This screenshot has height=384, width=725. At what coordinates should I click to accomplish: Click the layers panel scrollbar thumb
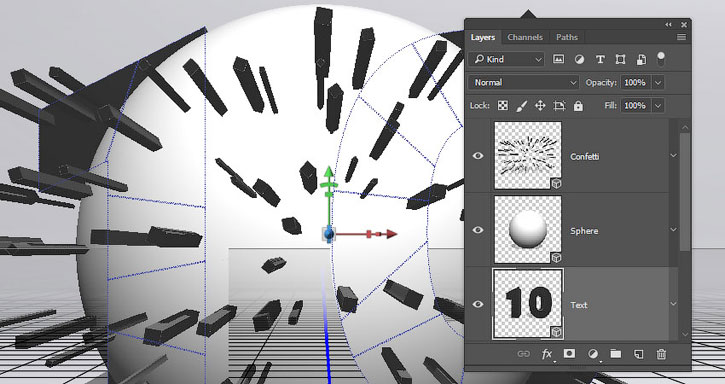click(x=685, y=192)
